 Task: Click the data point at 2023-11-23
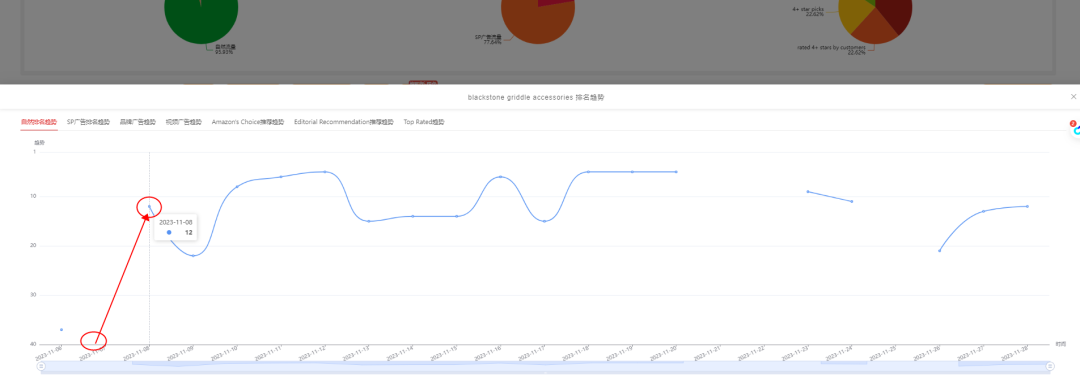pyautogui.click(x=808, y=191)
